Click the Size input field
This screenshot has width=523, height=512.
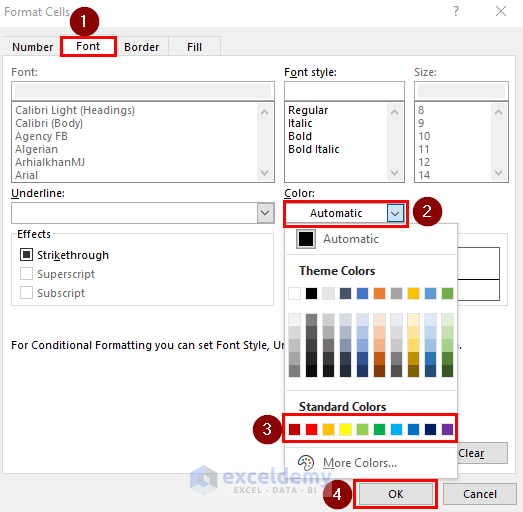pyautogui.click(x=461, y=91)
